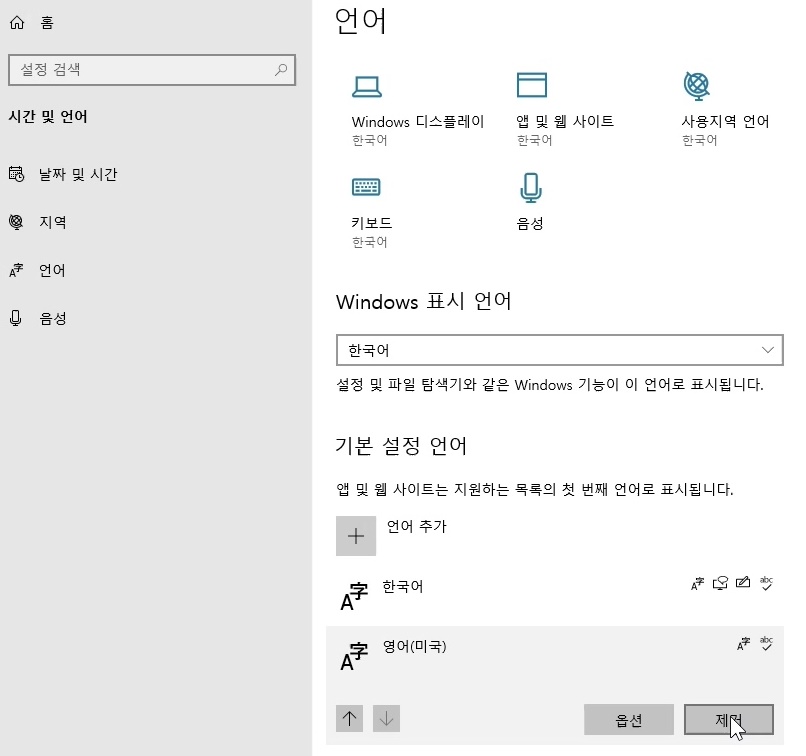
Task: Click the home icon next to 홈
Action: (17, 23)
